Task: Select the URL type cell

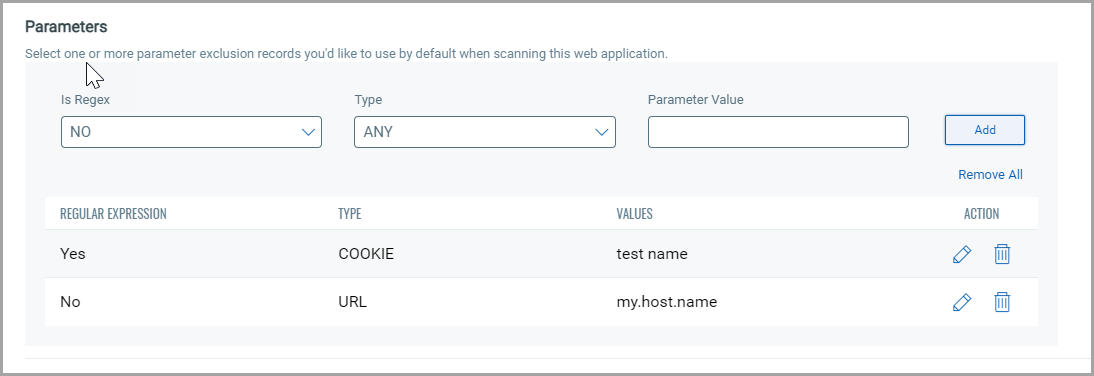Action: click(x=352, y=302)
